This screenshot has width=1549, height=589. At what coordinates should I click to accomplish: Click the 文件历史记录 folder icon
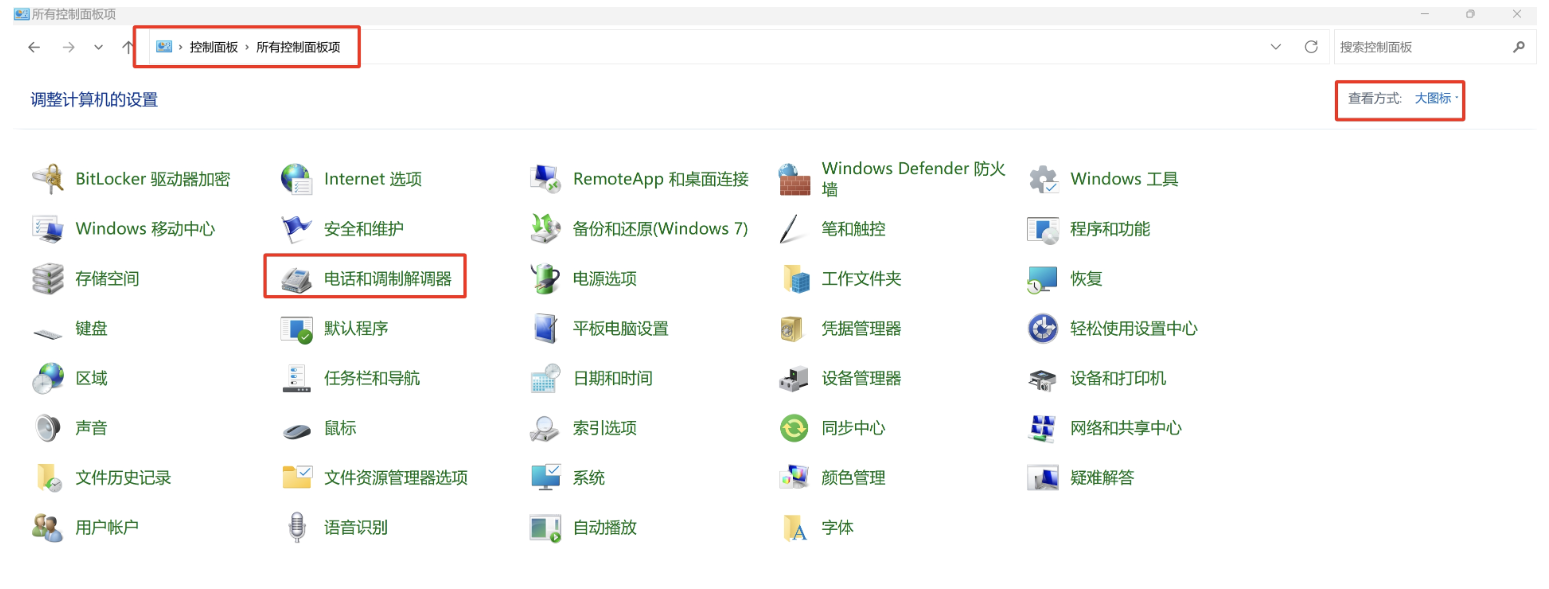47,478
